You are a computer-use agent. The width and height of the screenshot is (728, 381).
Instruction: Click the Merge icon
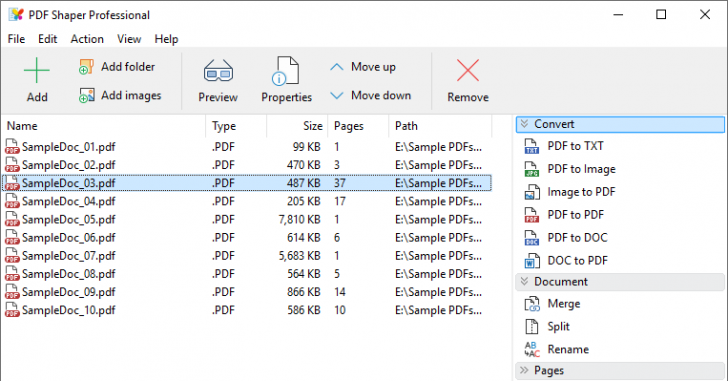pos(532,304)
